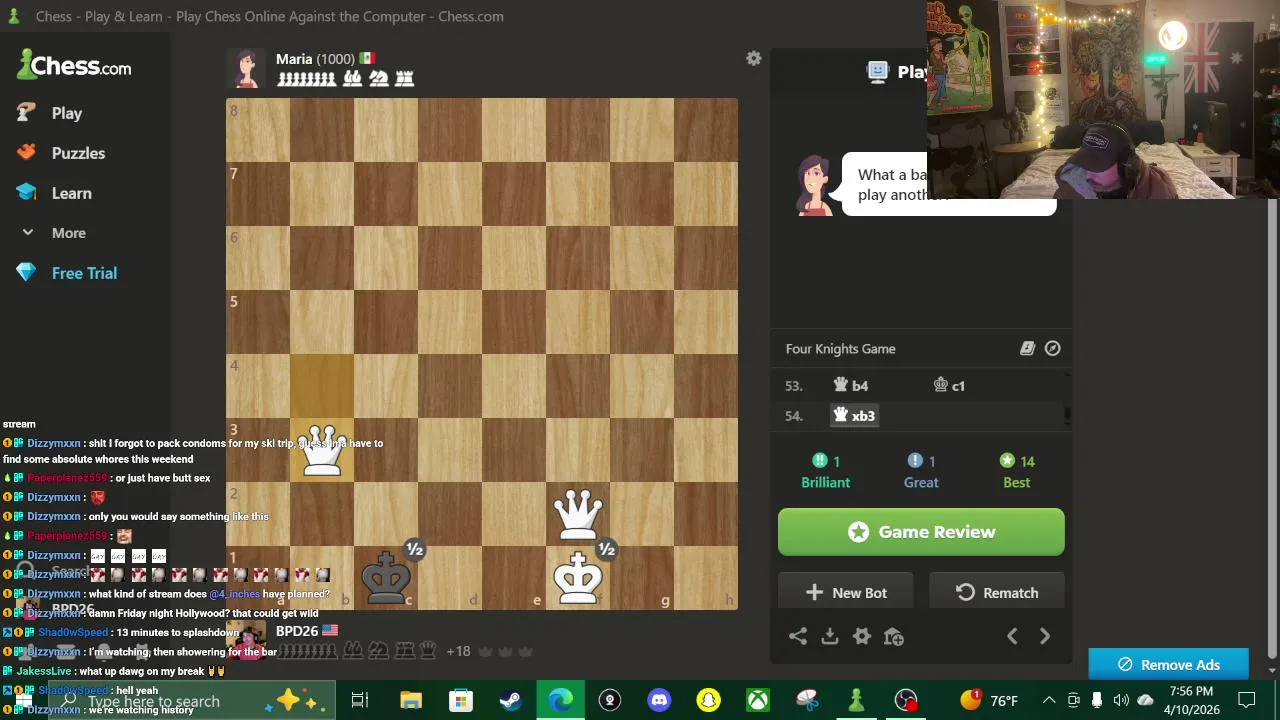
Task: Open game settings gear below move list
Action: click(862, 636)
